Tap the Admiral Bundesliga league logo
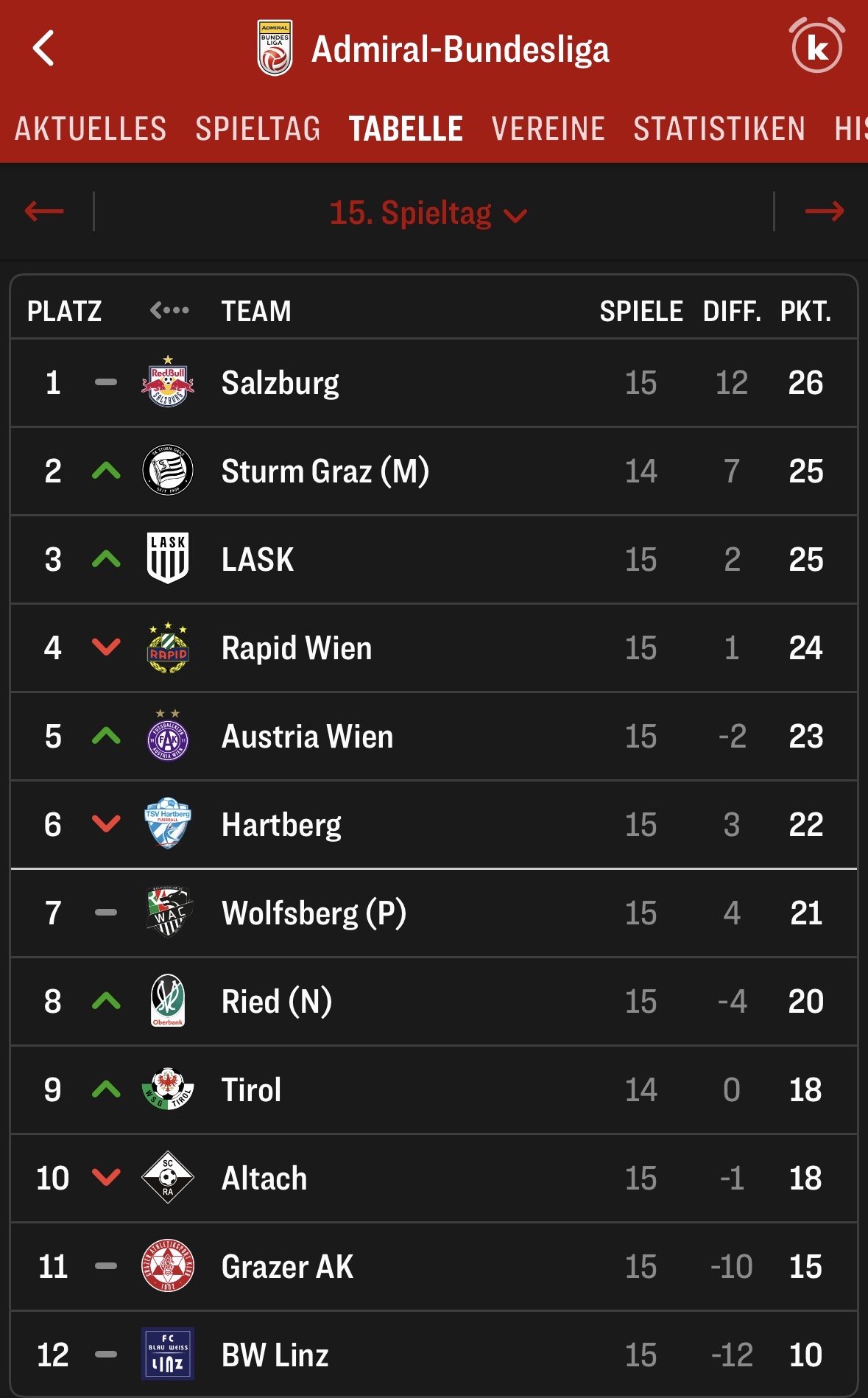 275,49
